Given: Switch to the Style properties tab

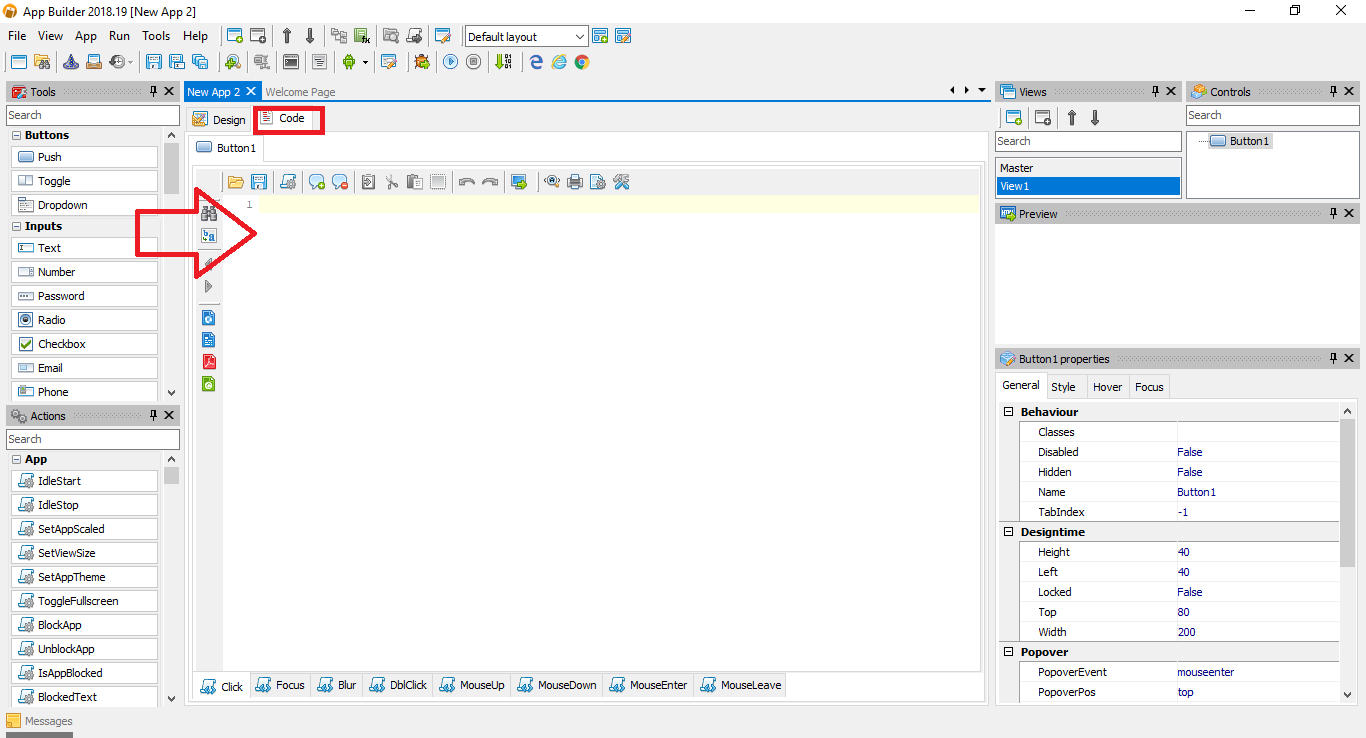Looking at the screenshot, I should pos(1064,386).
